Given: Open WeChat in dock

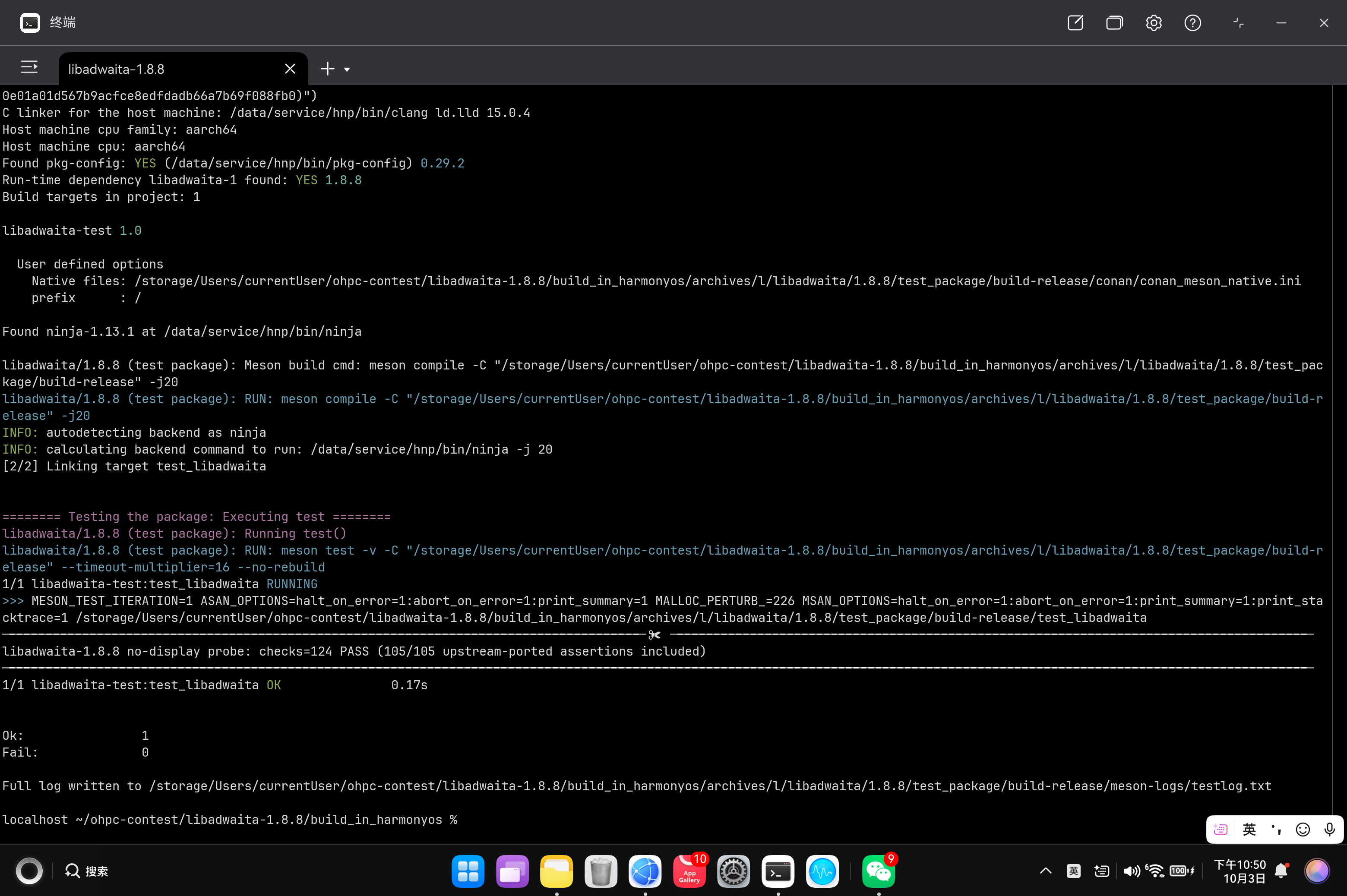Looking at the screenshot, I should tap(879, 871).
